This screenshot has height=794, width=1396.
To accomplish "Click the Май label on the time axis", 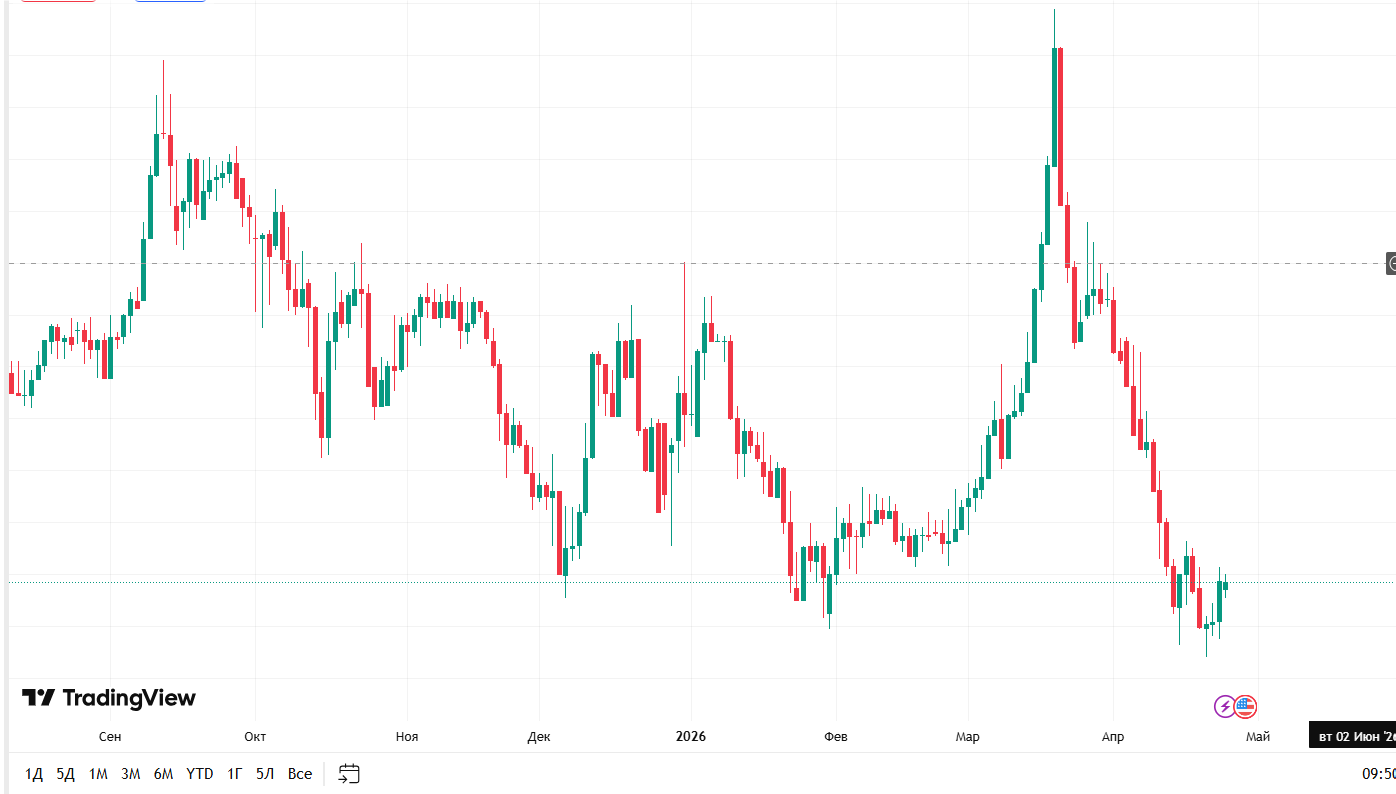I will 1258,737.
